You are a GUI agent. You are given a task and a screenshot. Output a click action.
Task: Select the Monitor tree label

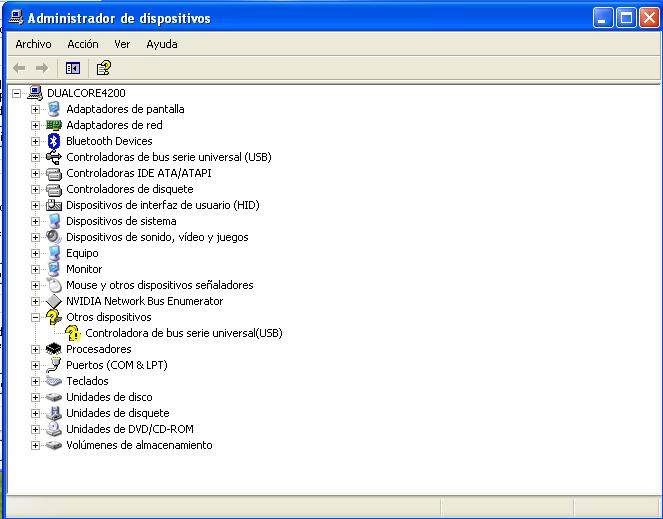pos(84,269)
